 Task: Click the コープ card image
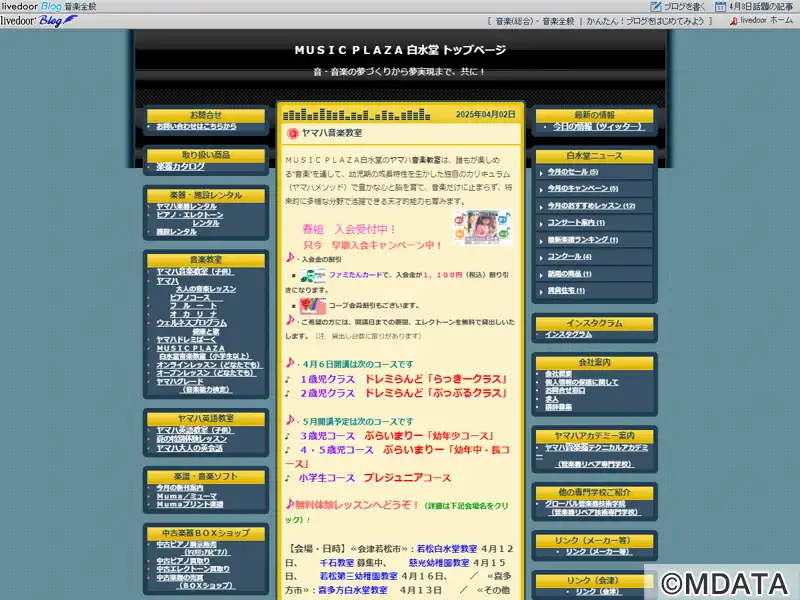click(x=313, y=306)
